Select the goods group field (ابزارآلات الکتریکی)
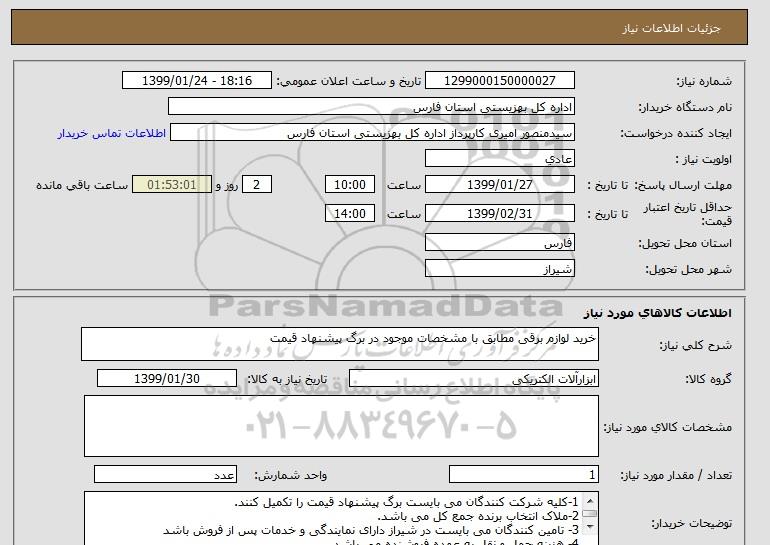Screen dimensions: 770x545 click(x=473, y=379)
